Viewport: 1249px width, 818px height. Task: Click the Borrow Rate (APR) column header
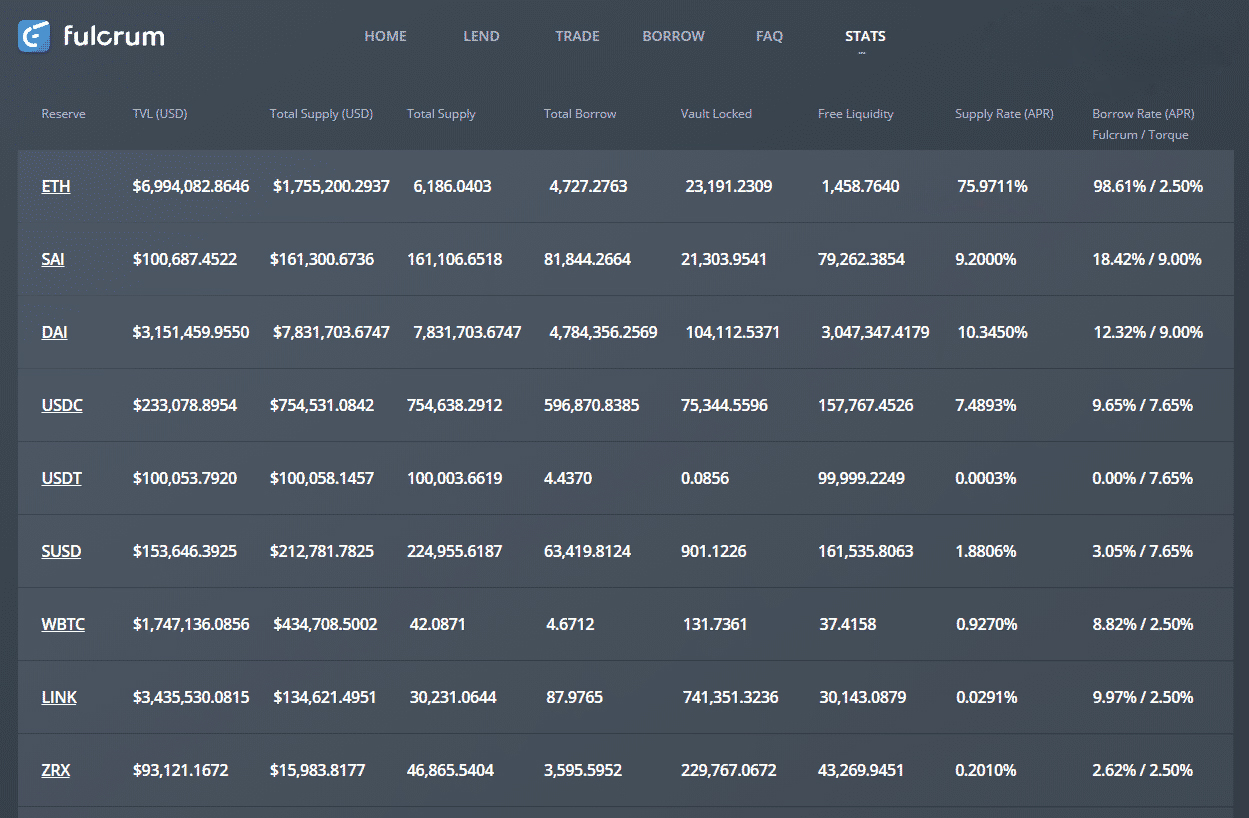1143,114
